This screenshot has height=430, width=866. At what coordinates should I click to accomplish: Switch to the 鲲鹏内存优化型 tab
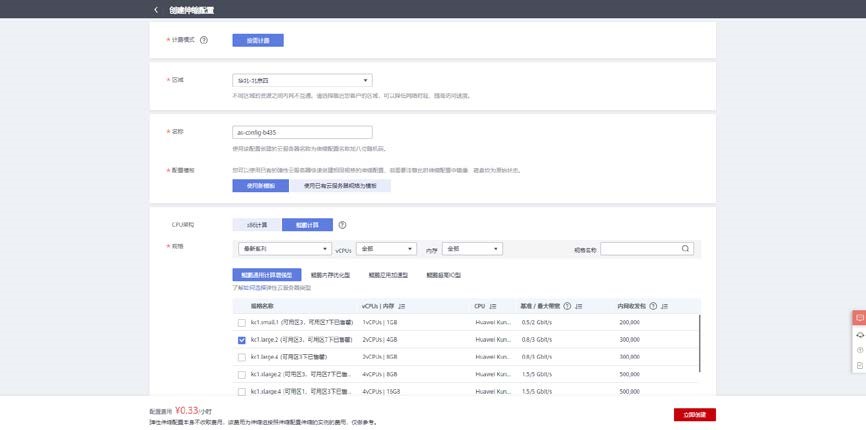click(x=330, y=275)
